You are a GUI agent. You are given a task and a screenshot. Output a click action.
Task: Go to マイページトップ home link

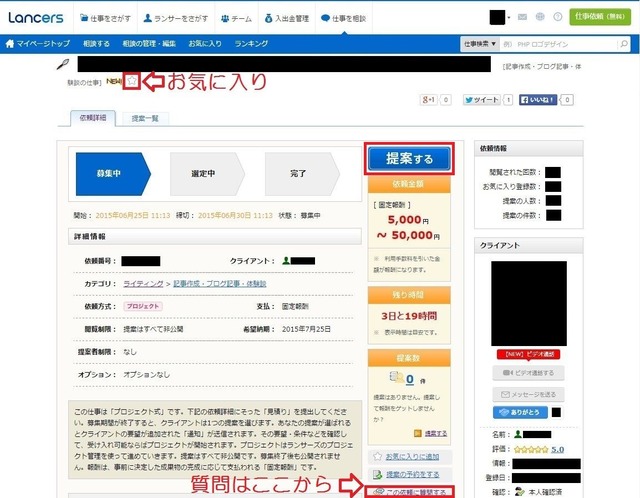[38, 44]
